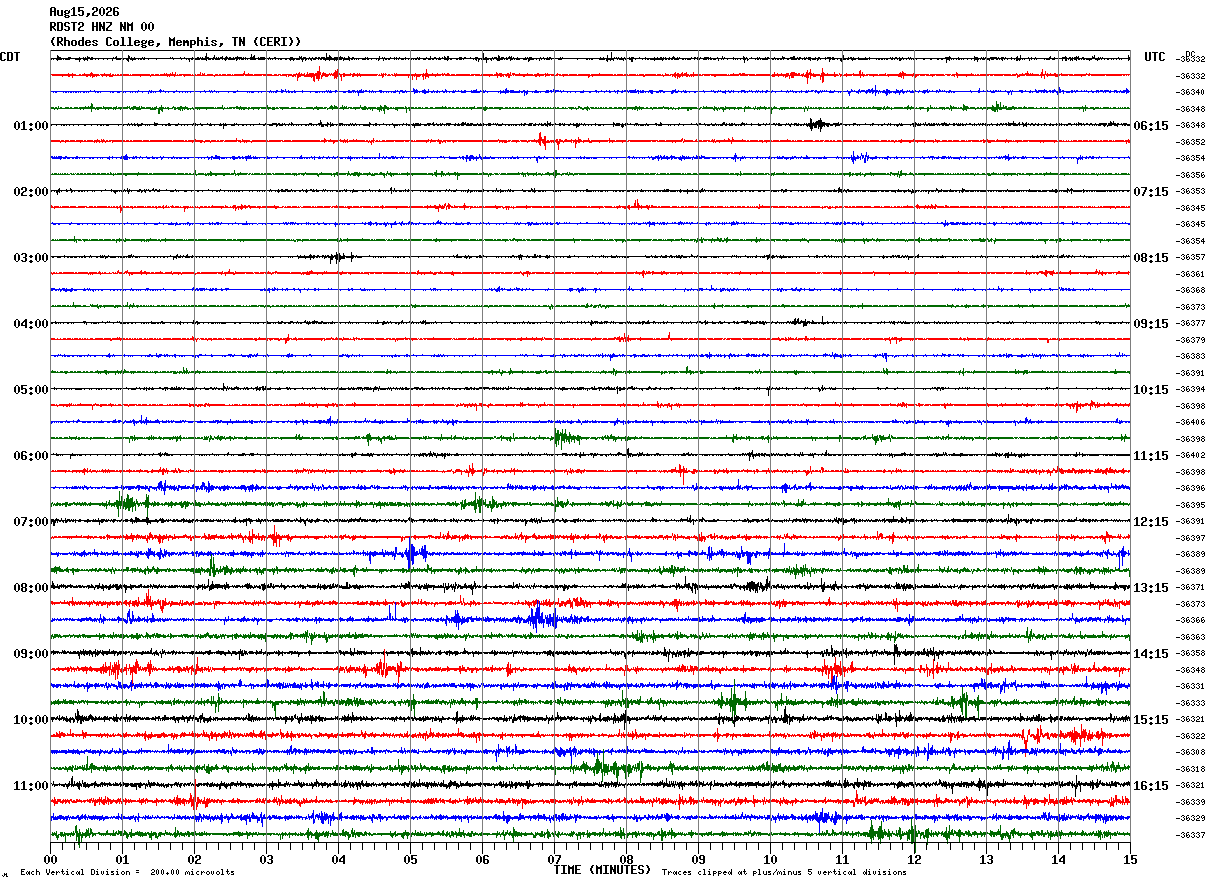Click the '11:00' CDT time label
1210x886 pixels.
coord(31,786)
